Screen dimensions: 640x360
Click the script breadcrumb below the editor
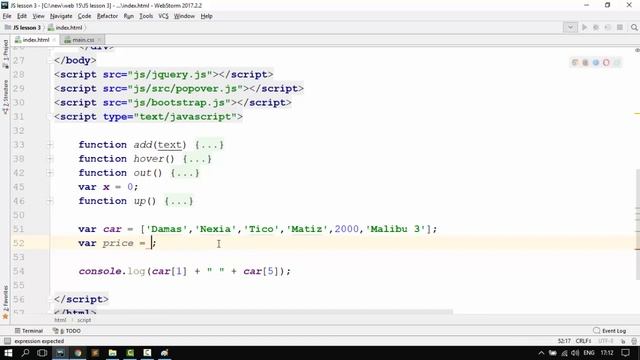click(x=84, y=320)
